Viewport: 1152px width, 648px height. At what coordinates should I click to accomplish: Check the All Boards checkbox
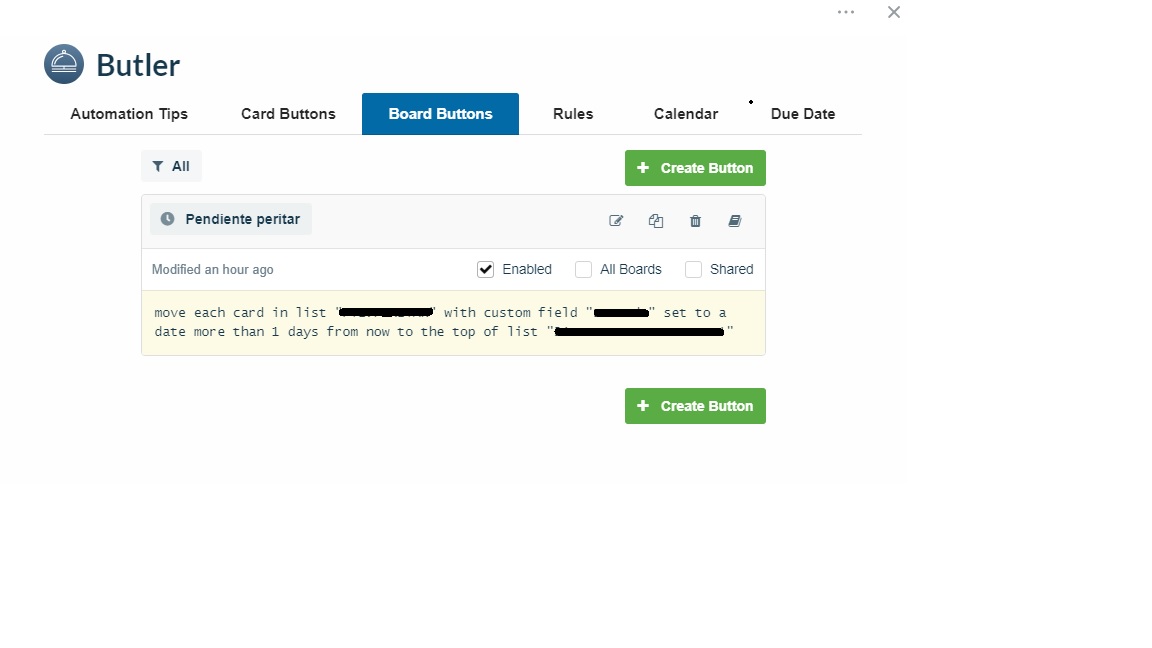click(583, 270)
